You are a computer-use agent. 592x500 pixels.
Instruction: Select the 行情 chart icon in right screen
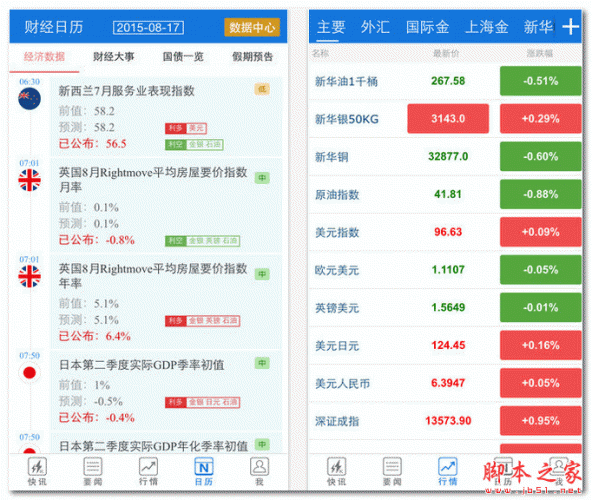pos(448,471)
